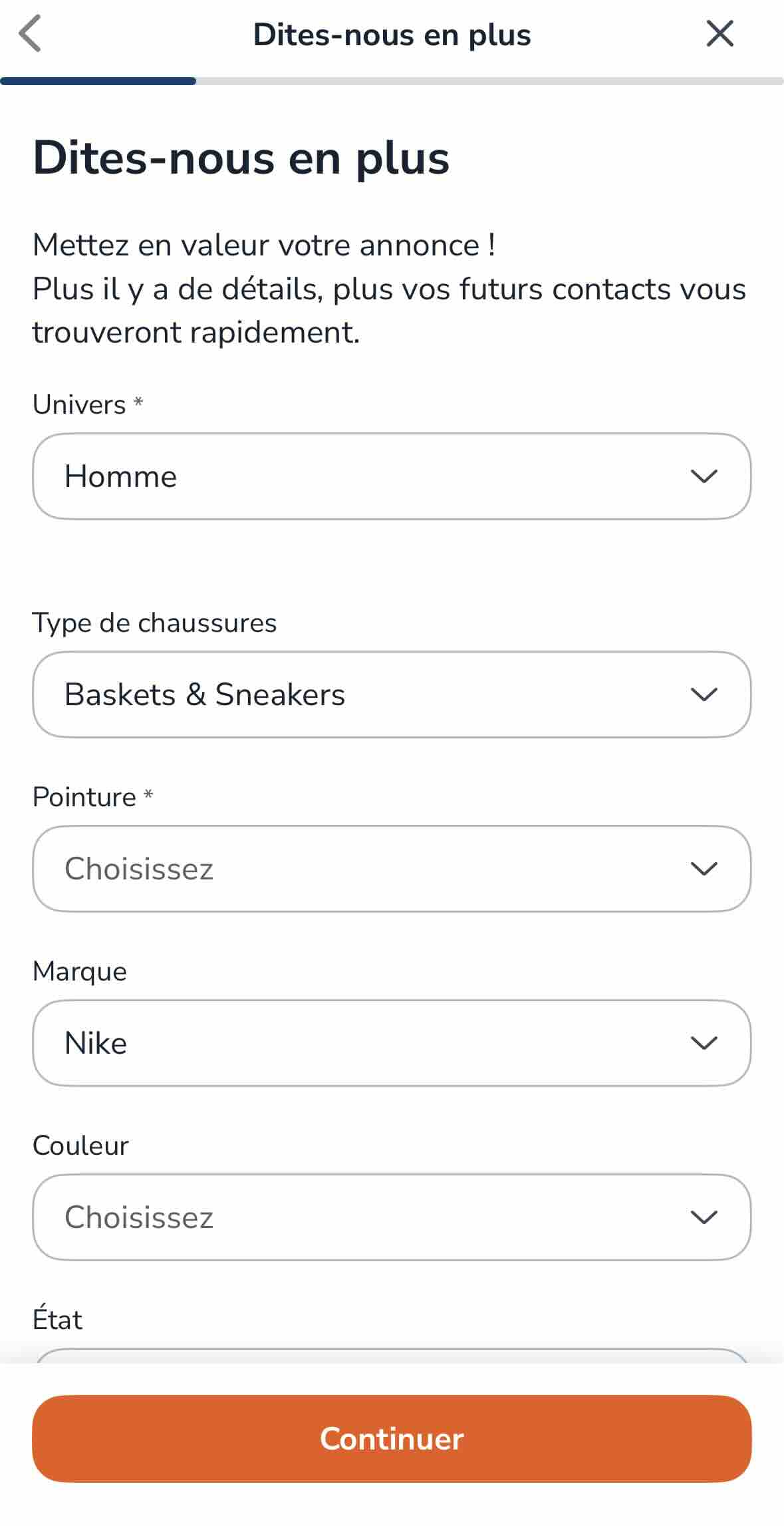Click the large Dites-nous en plus heading
Image resolution: width=784 pixels, height=1526 pixels.
point(241,158)
